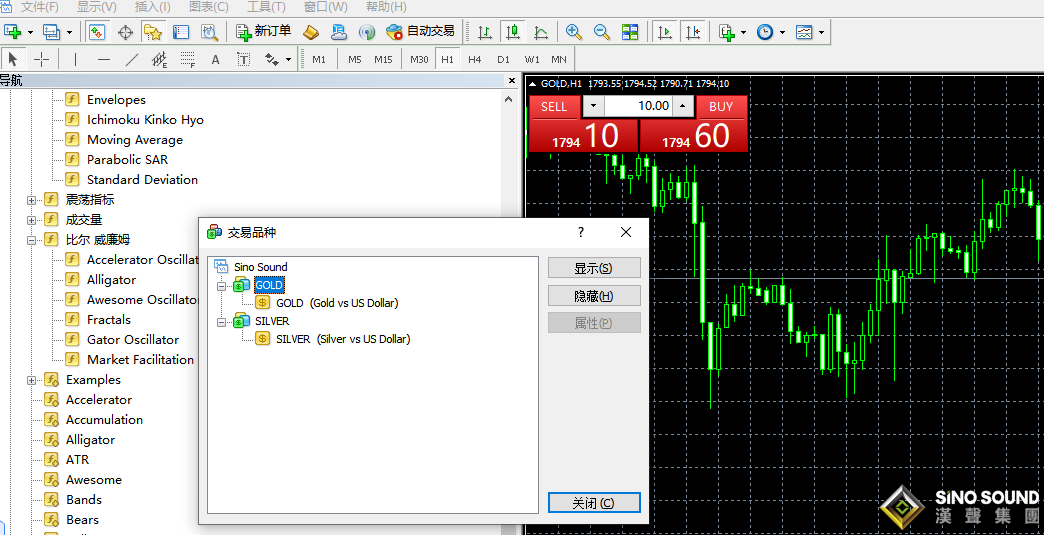Open the Profiles toolbar icon

tap(52, 31)
